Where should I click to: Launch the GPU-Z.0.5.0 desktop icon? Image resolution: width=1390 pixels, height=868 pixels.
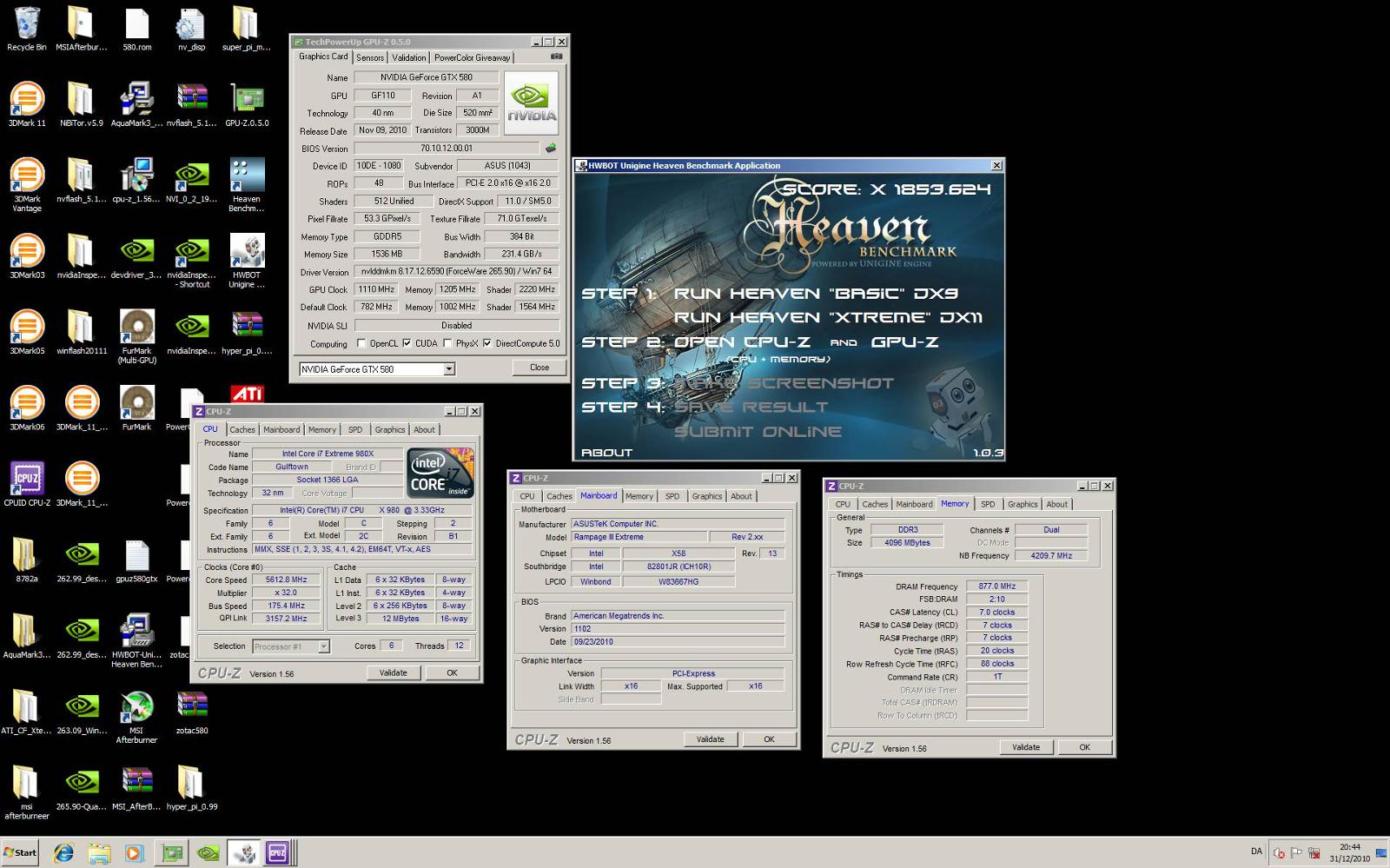point(247,104)
